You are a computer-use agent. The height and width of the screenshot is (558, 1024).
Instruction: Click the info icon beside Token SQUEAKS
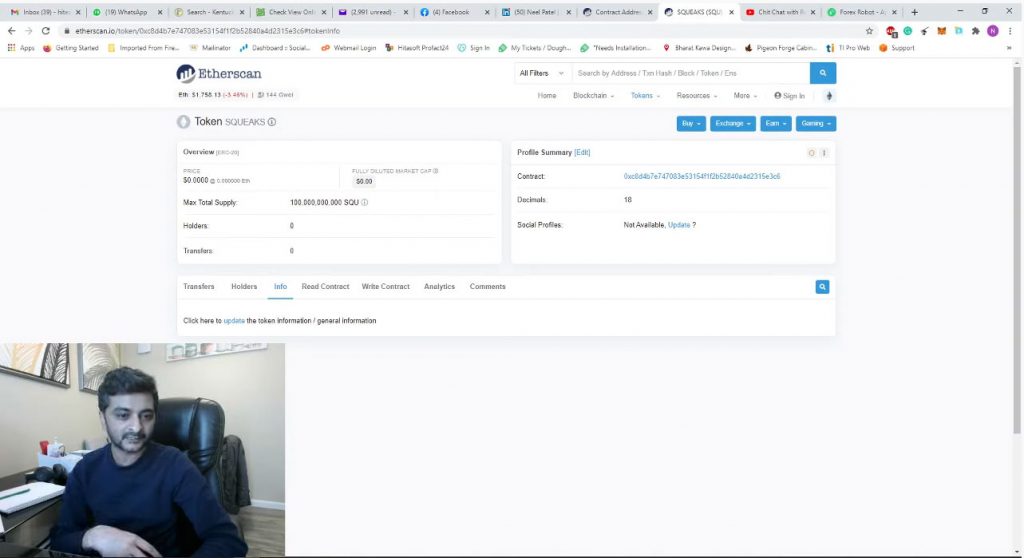(272, 122)
